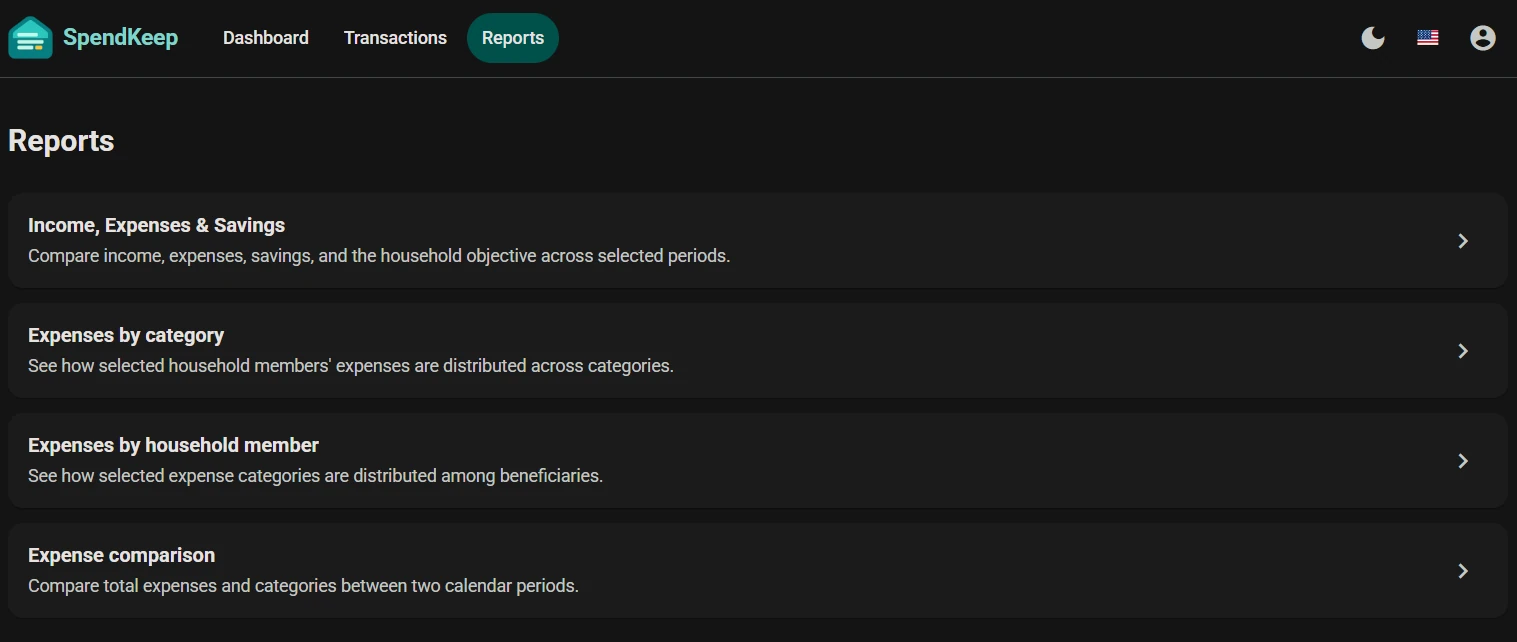Screen dimensions: 1517x642
Task: Open the Expense comparison report title
Action: click(121, 556)
